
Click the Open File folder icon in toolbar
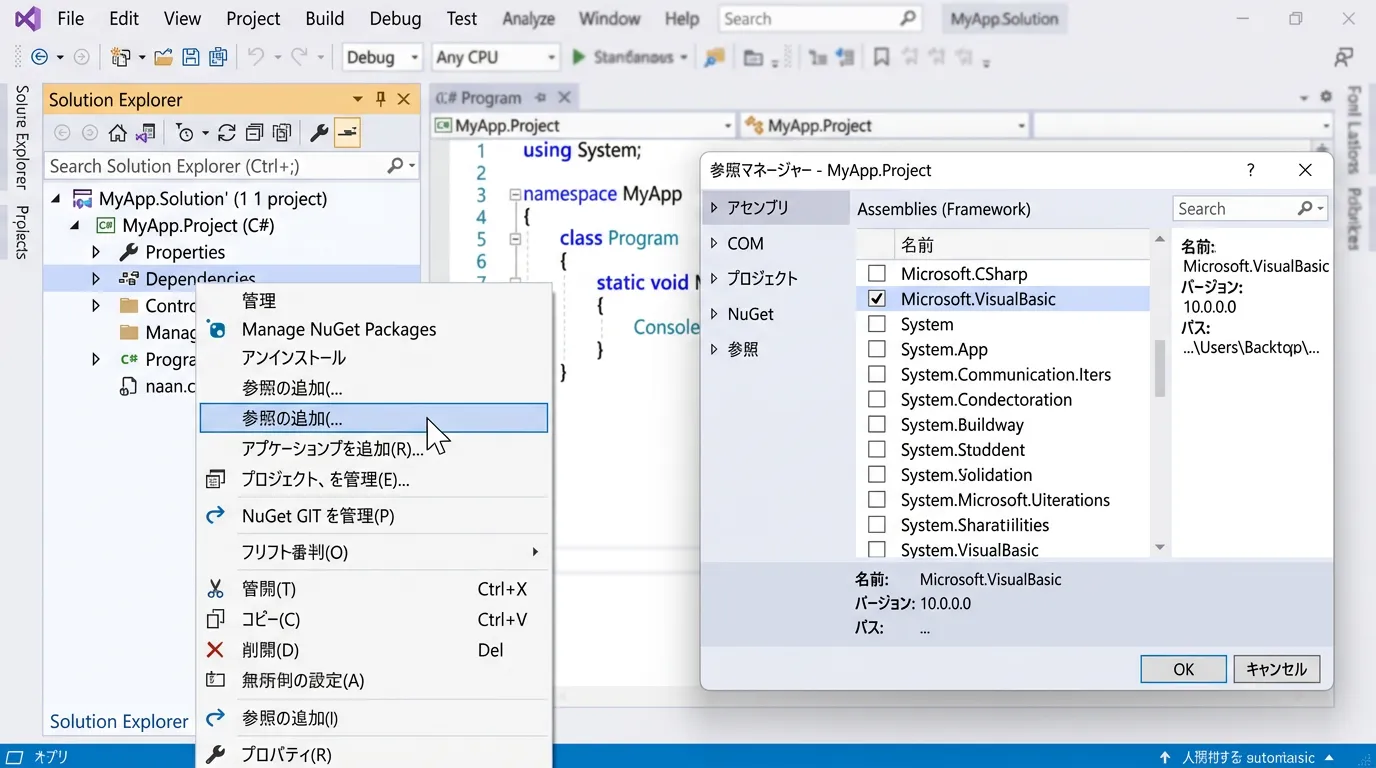point(163,58)
